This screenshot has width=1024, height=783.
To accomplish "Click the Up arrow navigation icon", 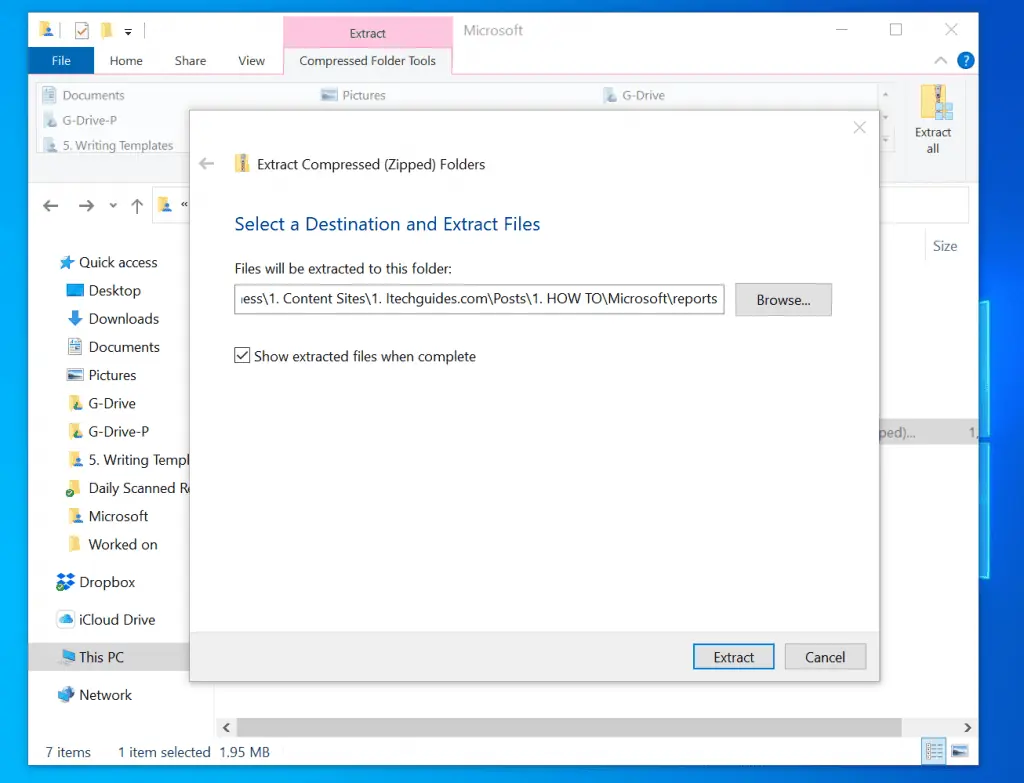I will (137, 206).
